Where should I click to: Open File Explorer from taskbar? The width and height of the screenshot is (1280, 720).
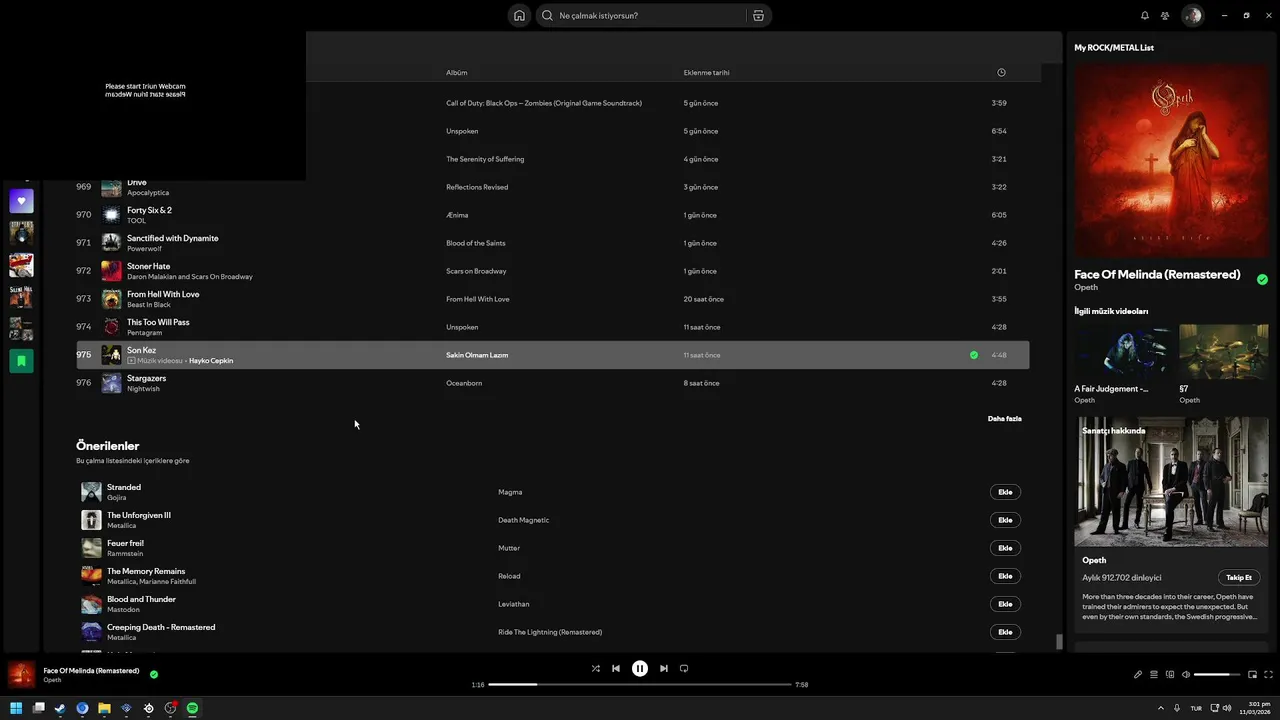(104, 708)
